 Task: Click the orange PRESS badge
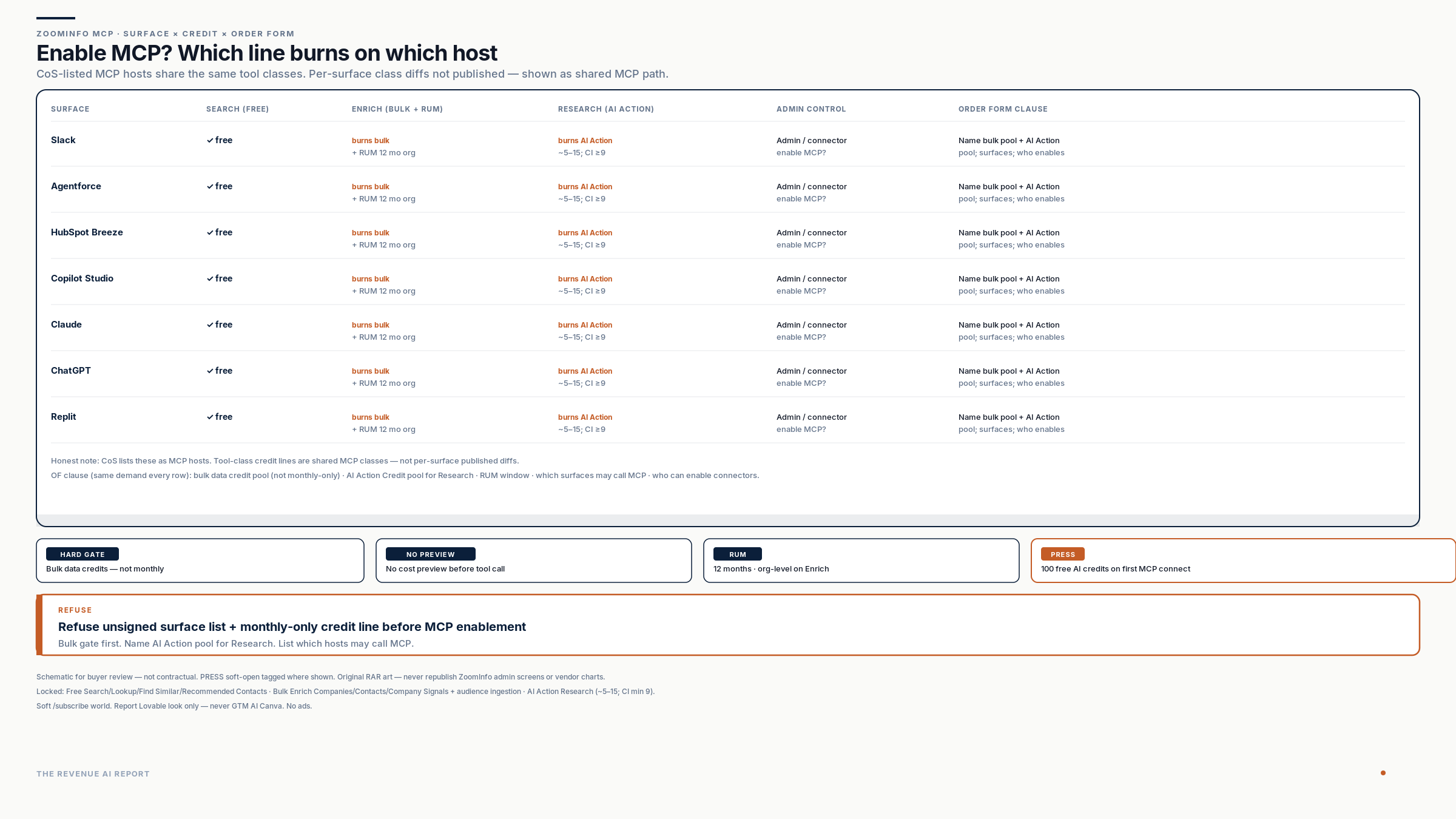coord(1063,554)
